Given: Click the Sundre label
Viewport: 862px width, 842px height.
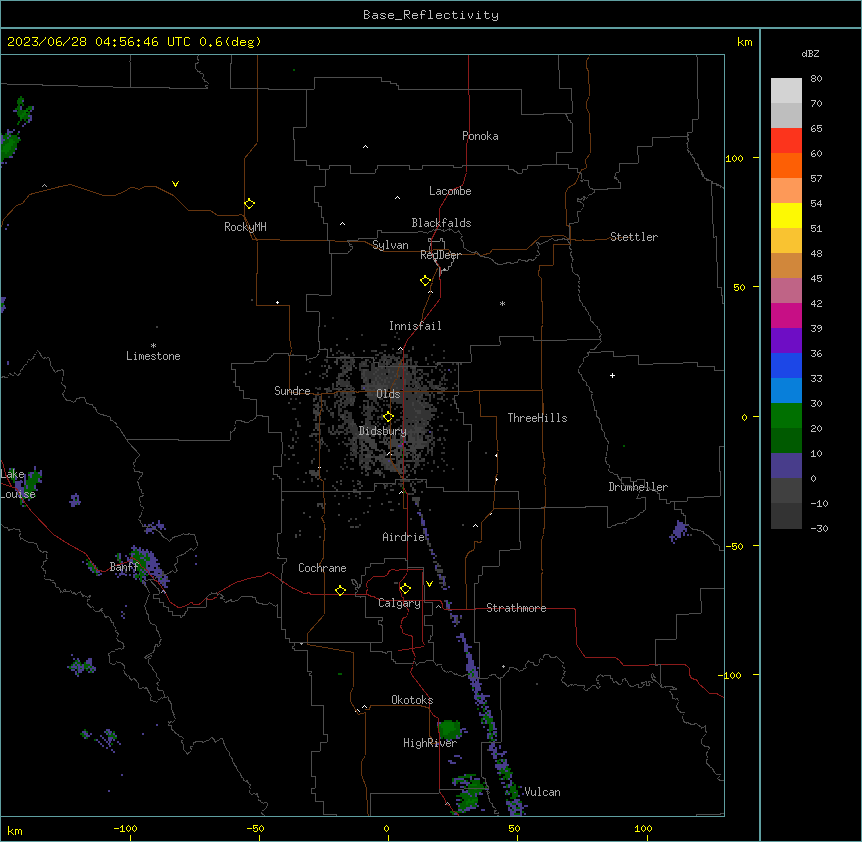Looking at the screenshot, I should click(292, 391).
